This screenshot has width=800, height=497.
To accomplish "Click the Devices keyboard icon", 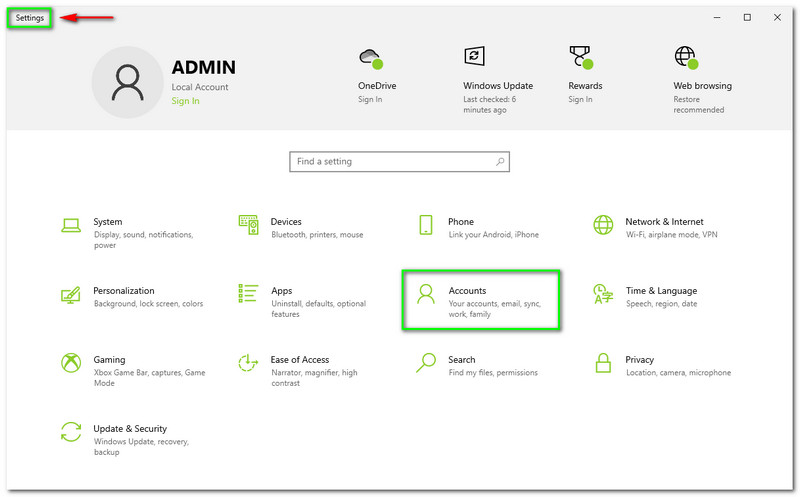I will [249, 226].
